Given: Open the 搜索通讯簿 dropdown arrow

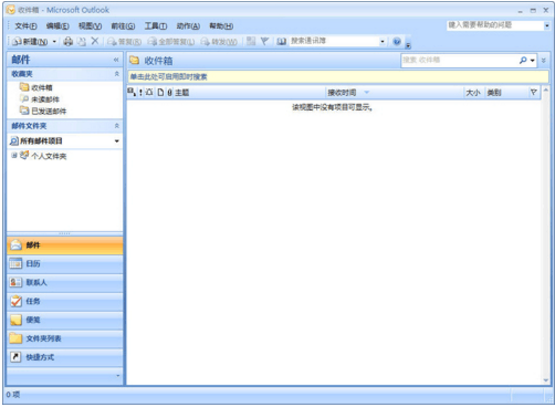Looking at the screenshot, I should coord(382,41).
